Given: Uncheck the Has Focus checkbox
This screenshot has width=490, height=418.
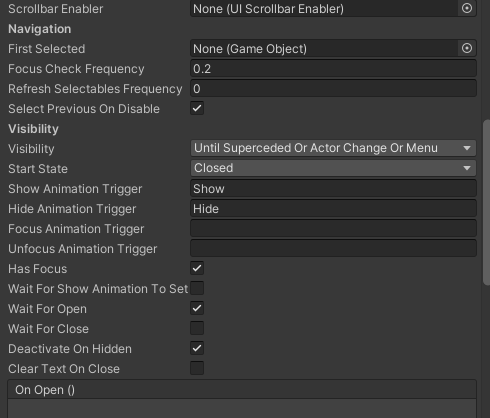Looking at the screenshot, I should [x=197, y=268].
